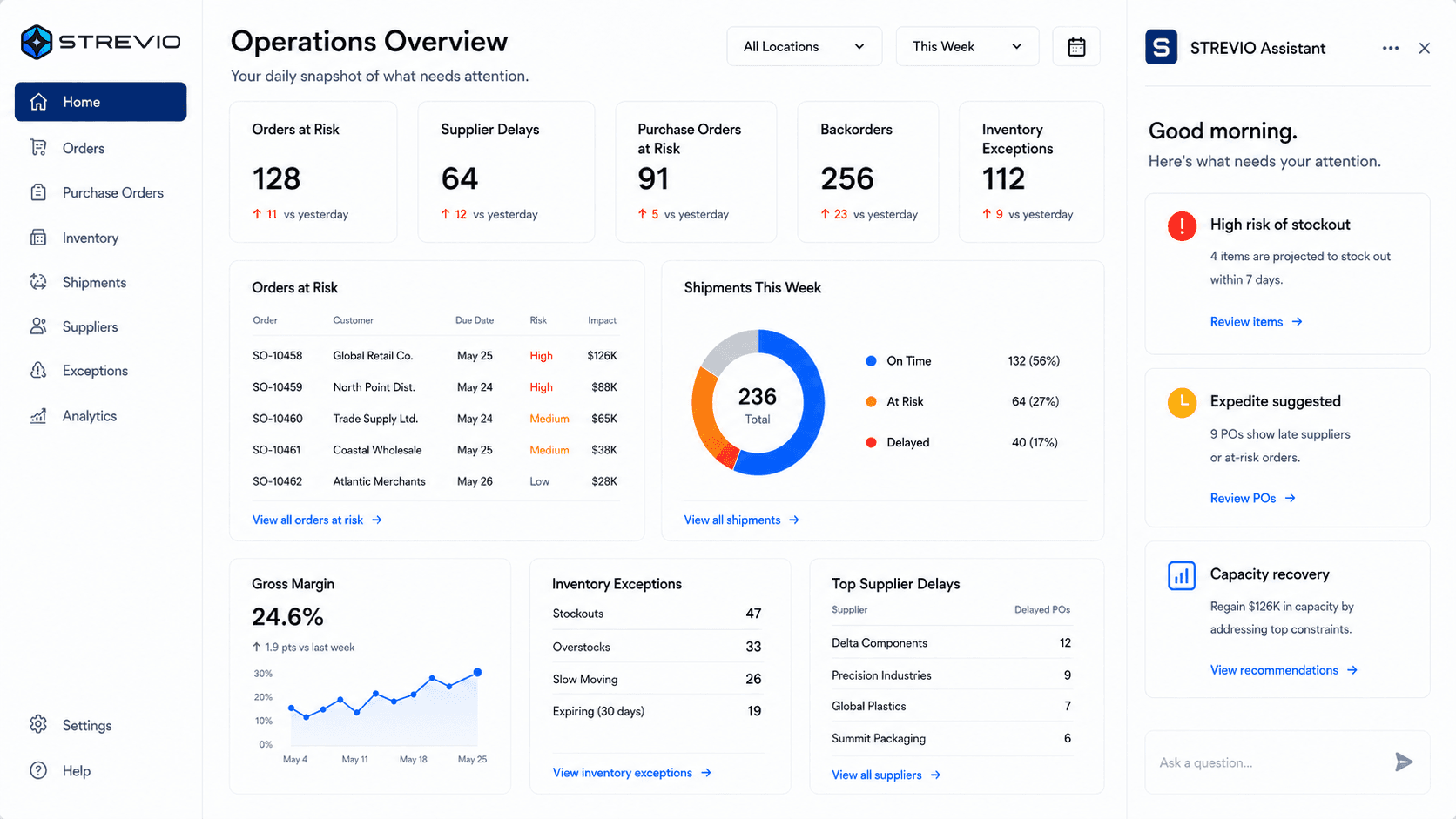Click the Stockouts exception row
Viewport: 1456px width, 819px height.
[x=657, y=614]
